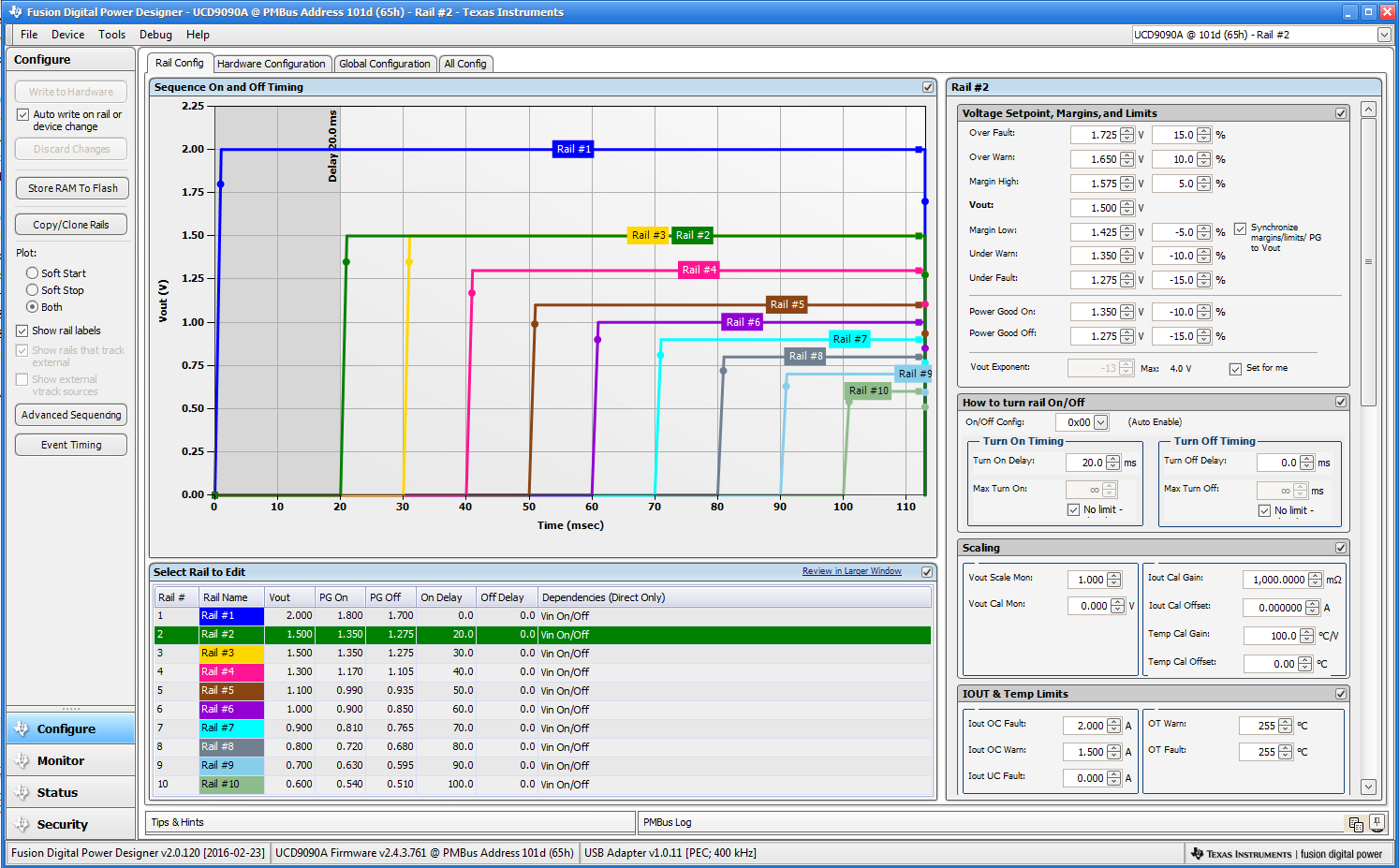The height and width of the screenshot is (868, 1399).
Task: Click the pin icon in PMBus Log bar
Action: tap(1377, 822)
